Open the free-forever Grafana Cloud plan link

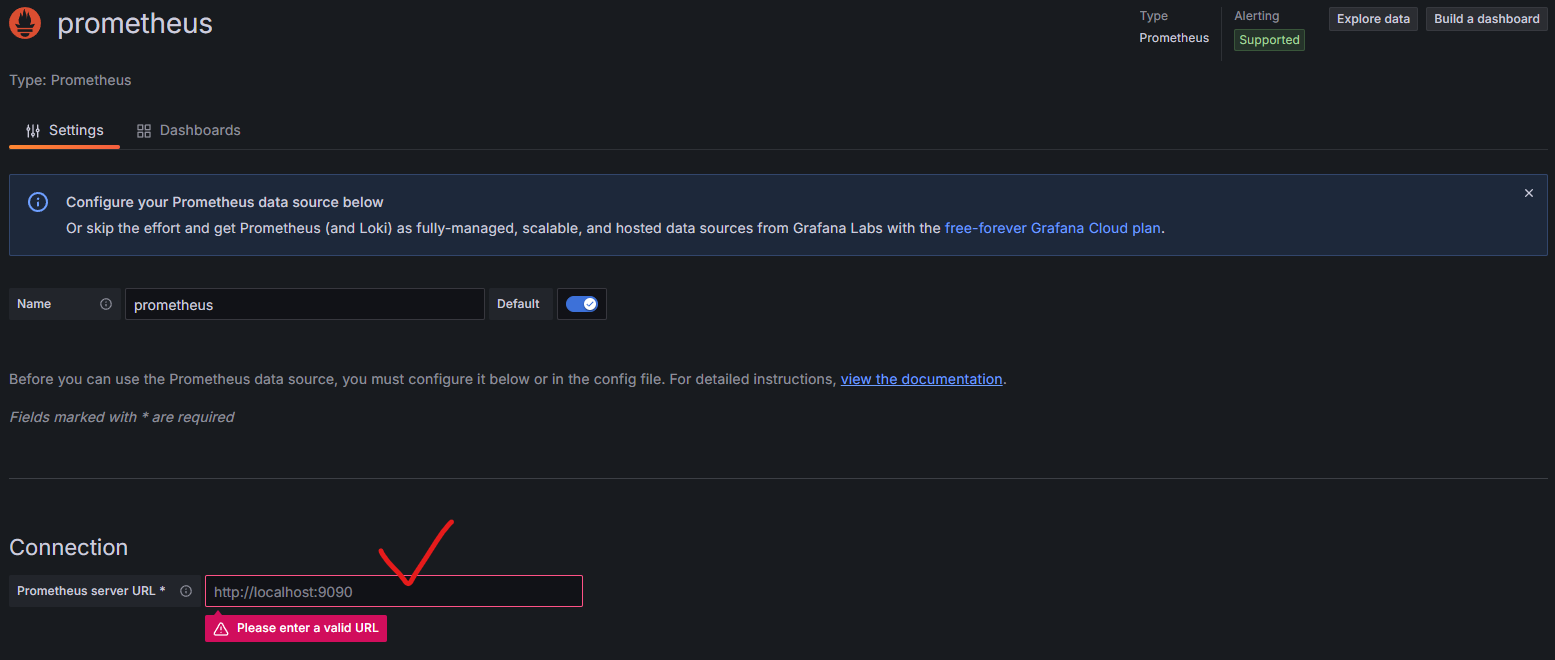(x=1052, y=228)
